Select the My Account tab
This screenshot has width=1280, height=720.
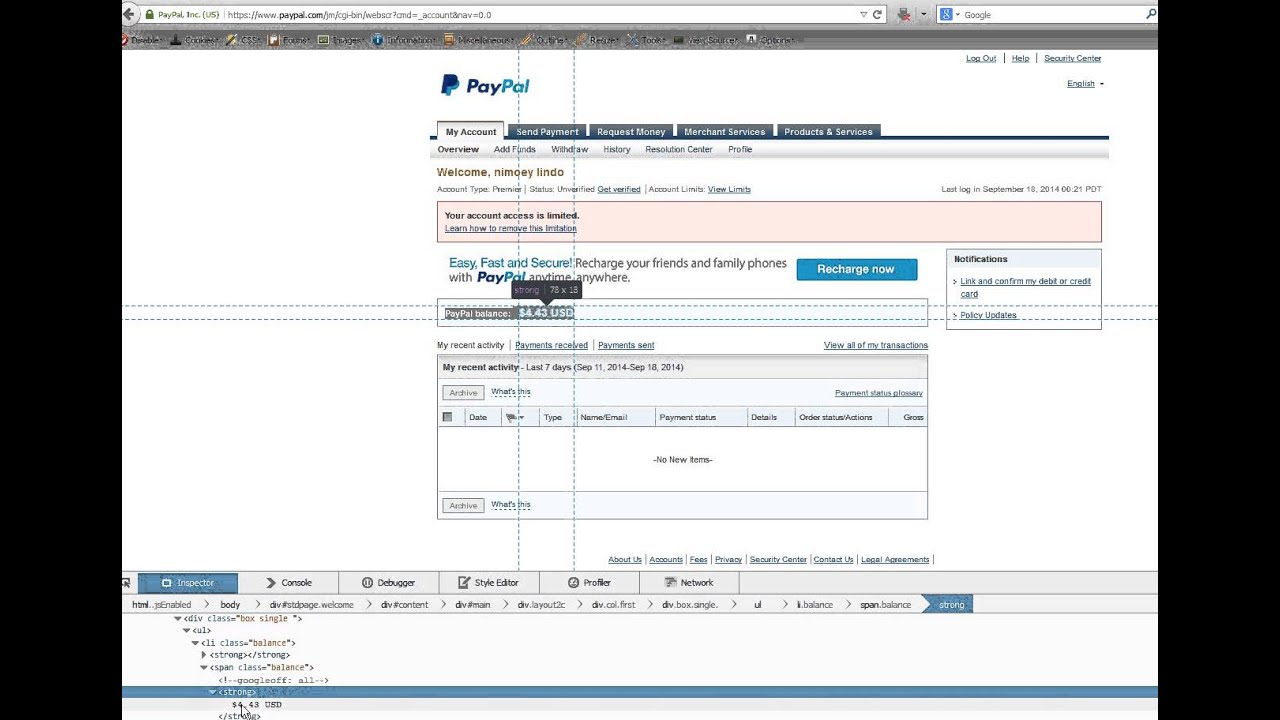(471, 132)
